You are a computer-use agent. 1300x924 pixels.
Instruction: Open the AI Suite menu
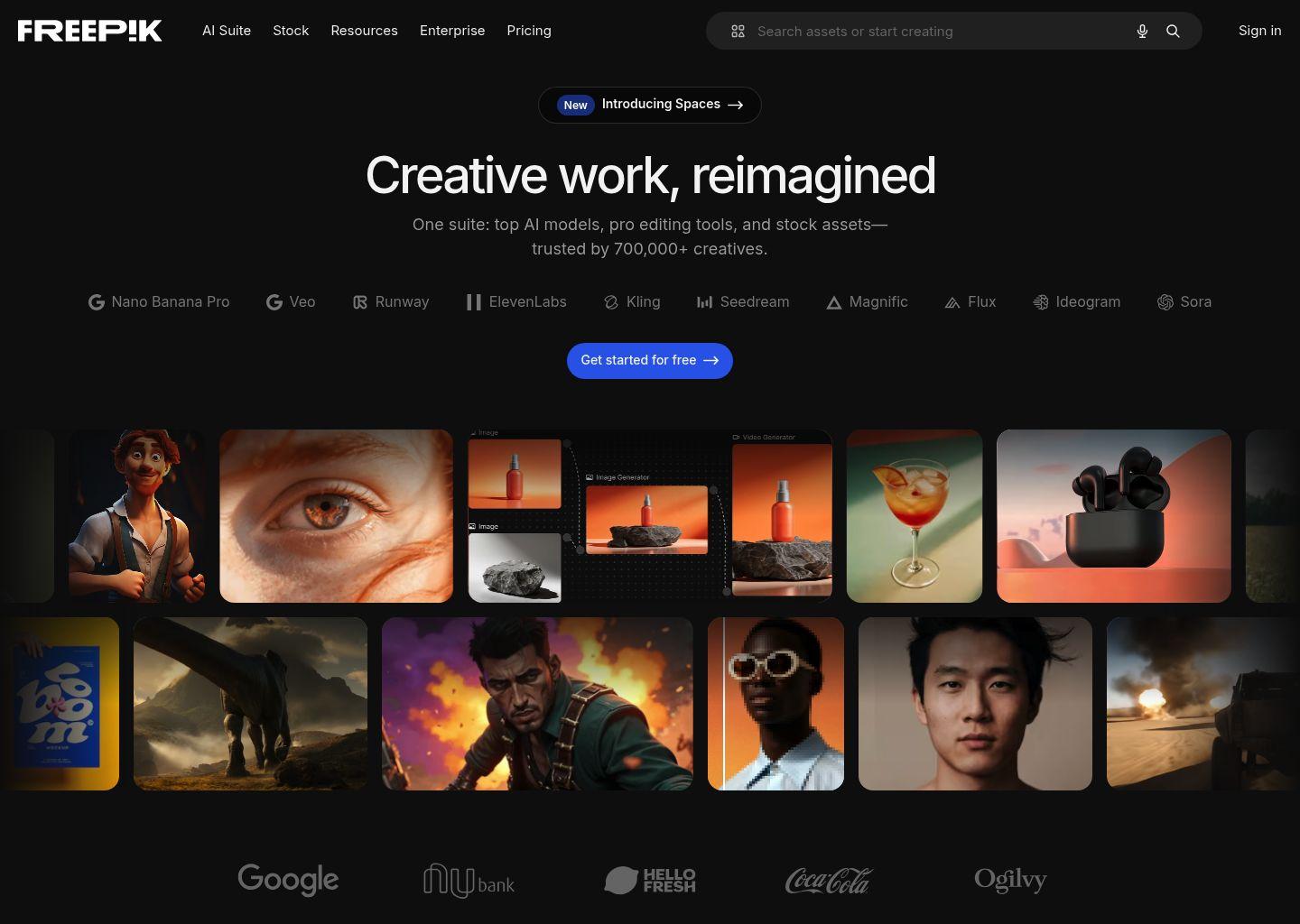point(227,30)
